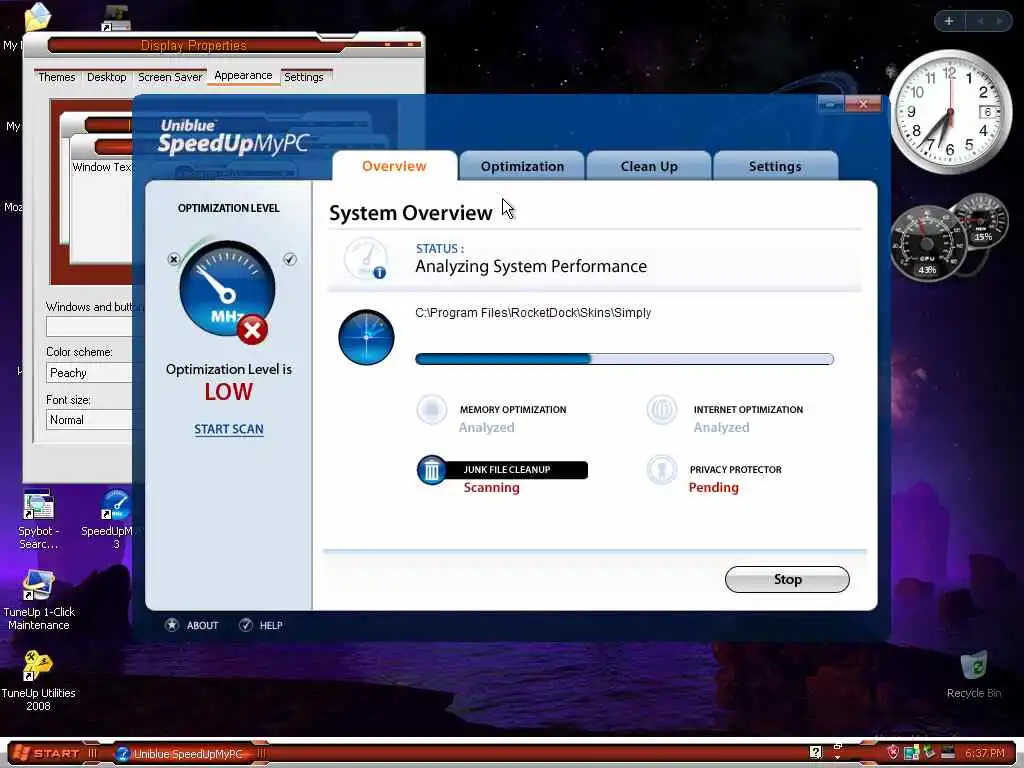This screenshot has height=768, width=1024.
Task: Click the sidebar next arrow button
Action: pos(1000,22)
